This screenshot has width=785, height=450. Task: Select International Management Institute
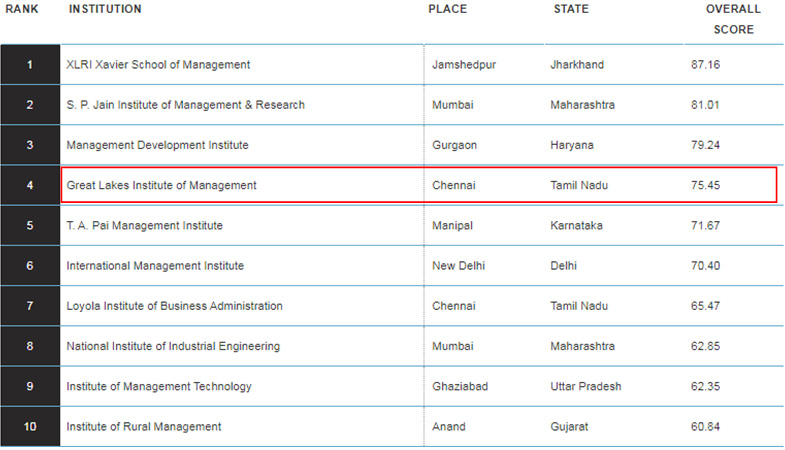(155, 266)
